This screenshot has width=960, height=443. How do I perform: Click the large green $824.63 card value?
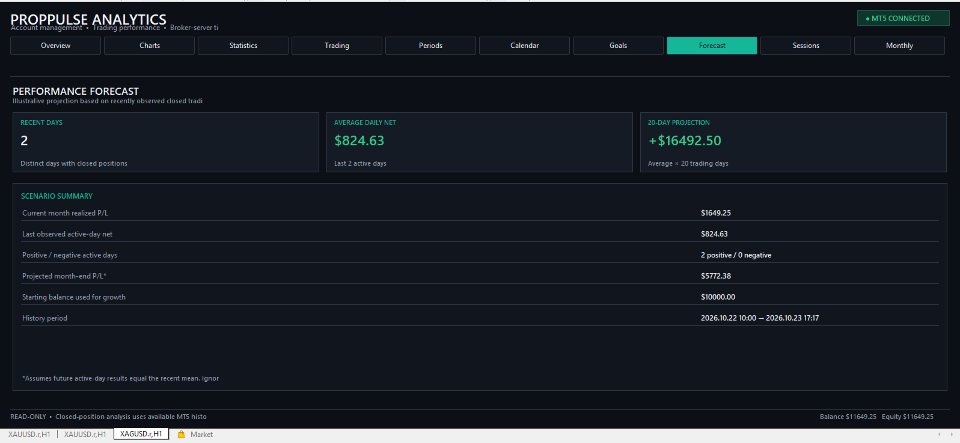(359, 141)
